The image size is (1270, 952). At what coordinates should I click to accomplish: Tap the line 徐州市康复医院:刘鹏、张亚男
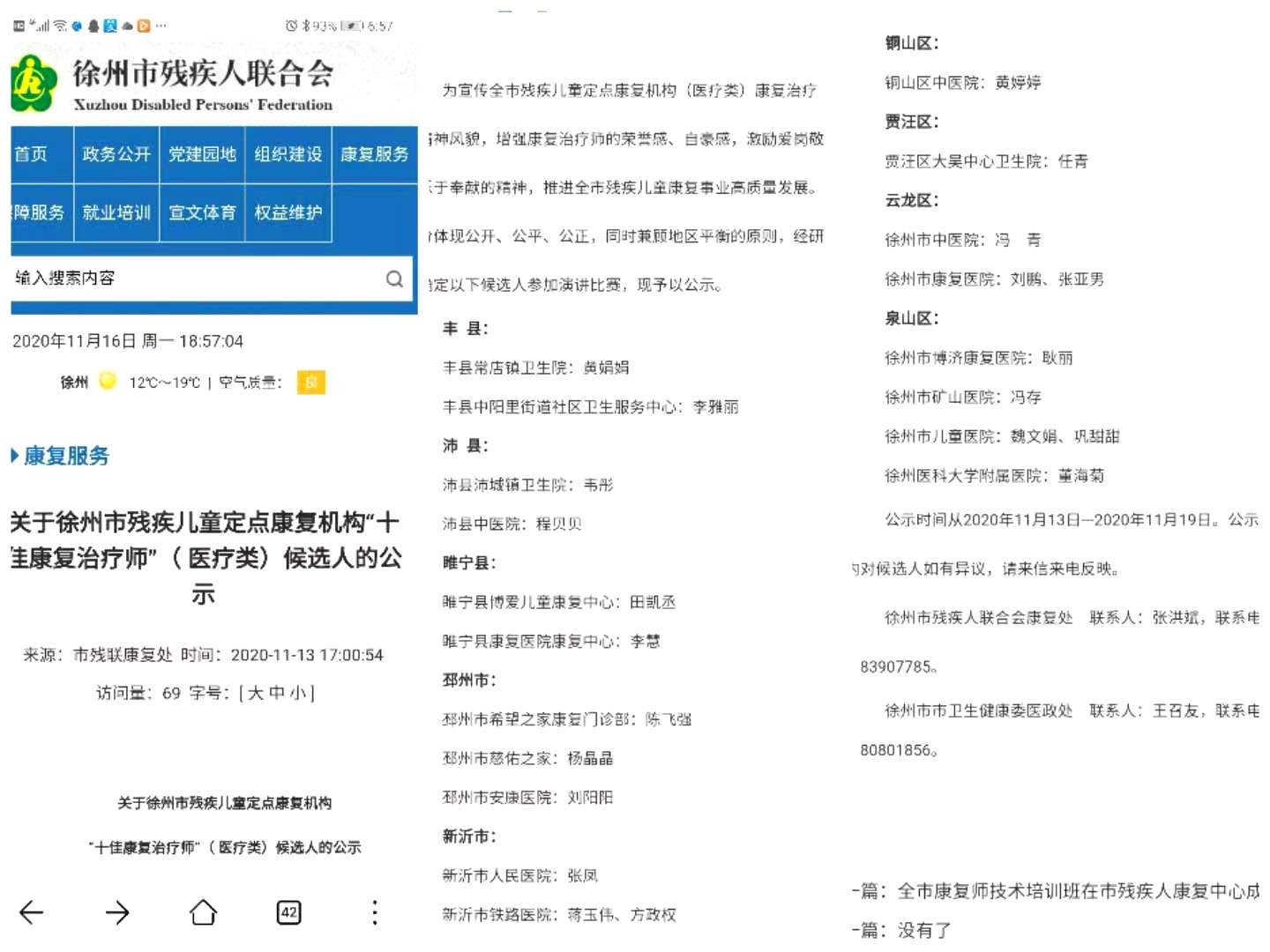(995, 279)
